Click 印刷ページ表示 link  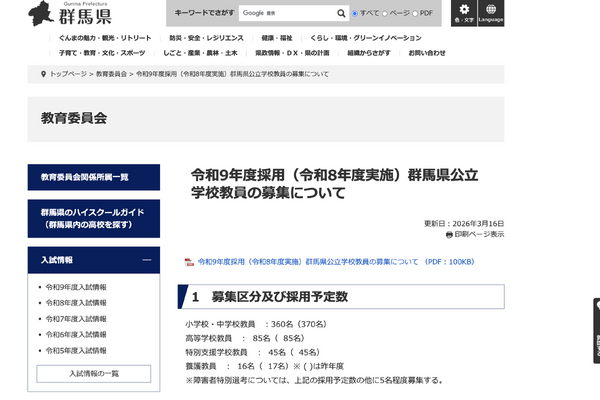point(479,234)
